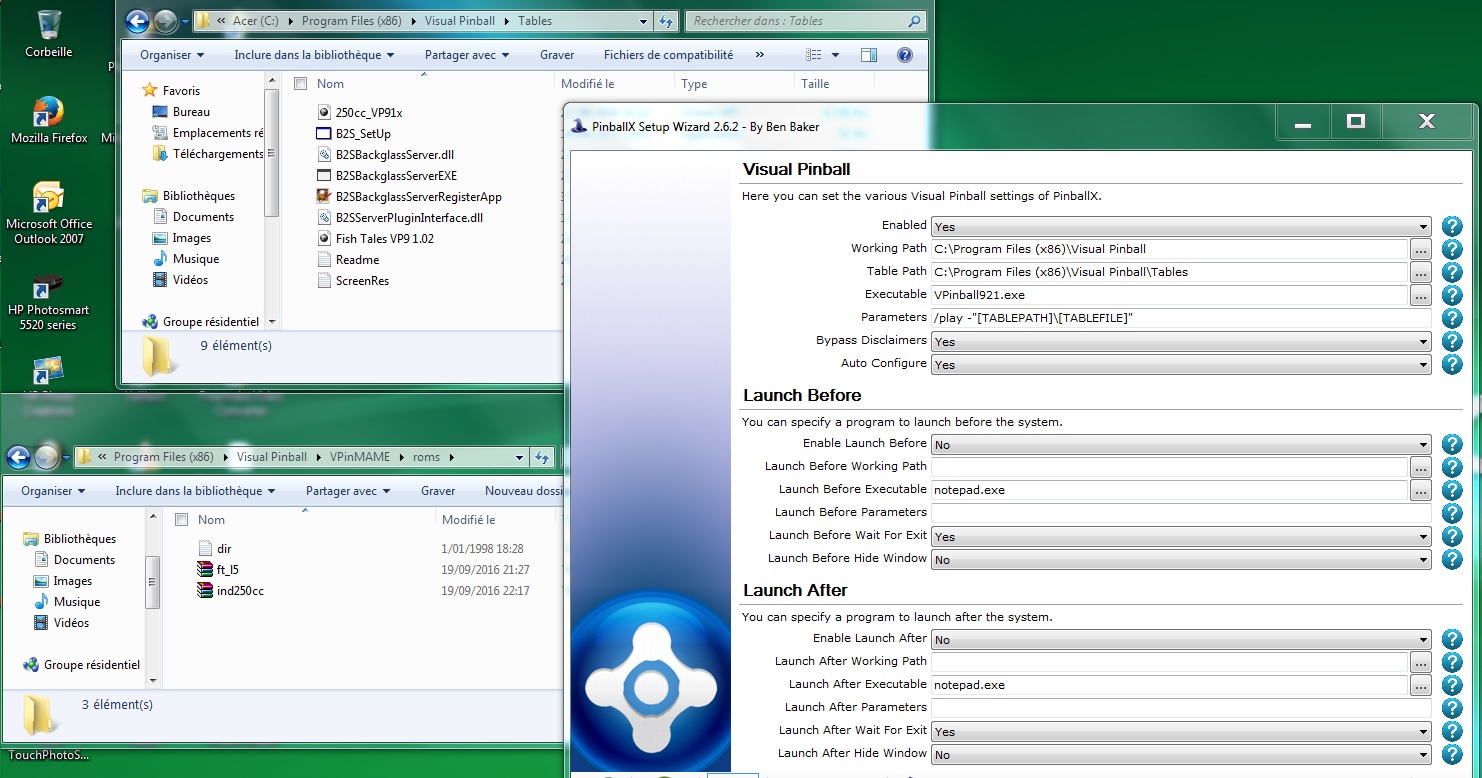Open Bypass Disclaimers dropdown
Image resolution: width=1482 pixels, height=778 pixels.
tap(1181, 342)
